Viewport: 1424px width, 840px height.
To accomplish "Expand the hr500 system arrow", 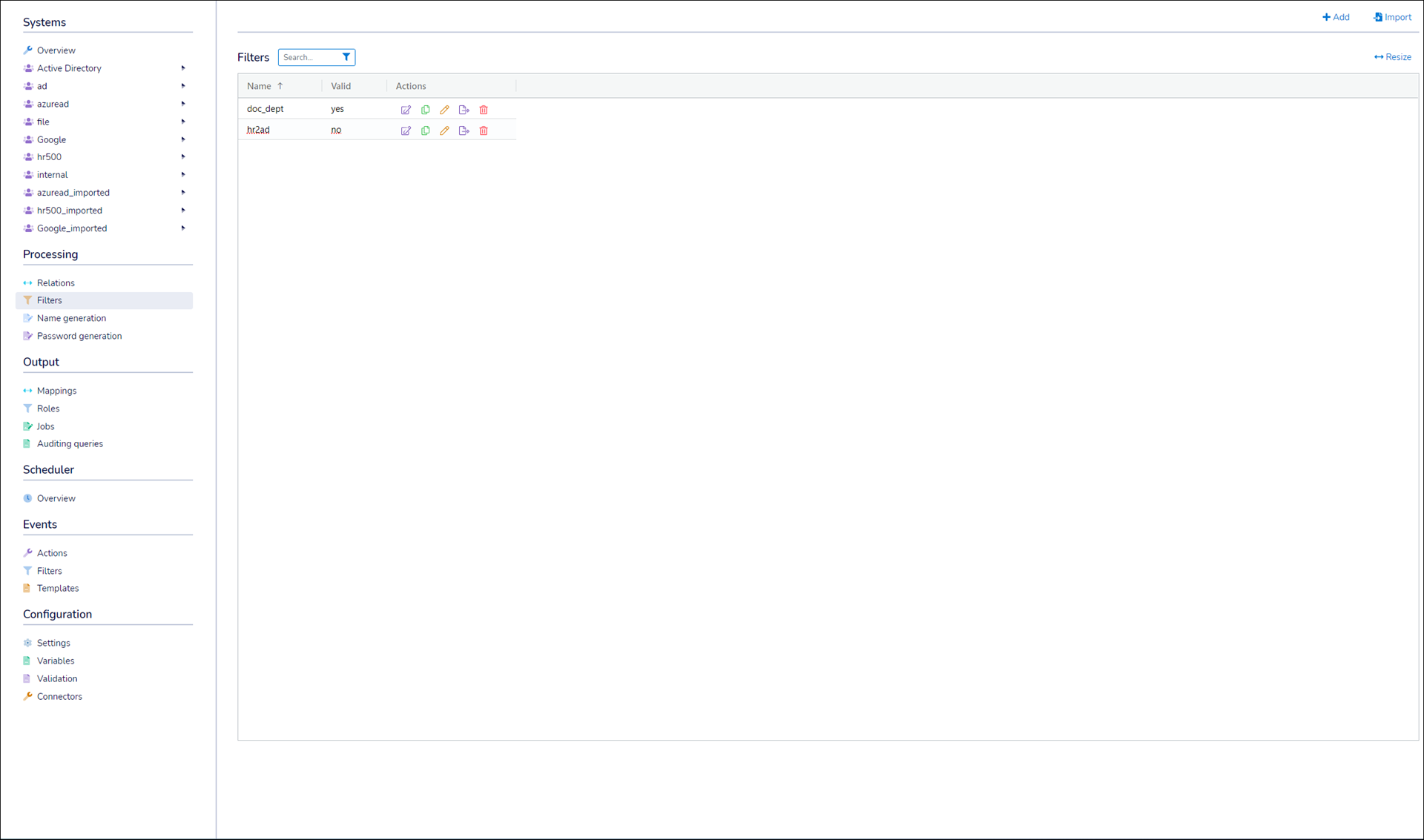I will 183,157.
